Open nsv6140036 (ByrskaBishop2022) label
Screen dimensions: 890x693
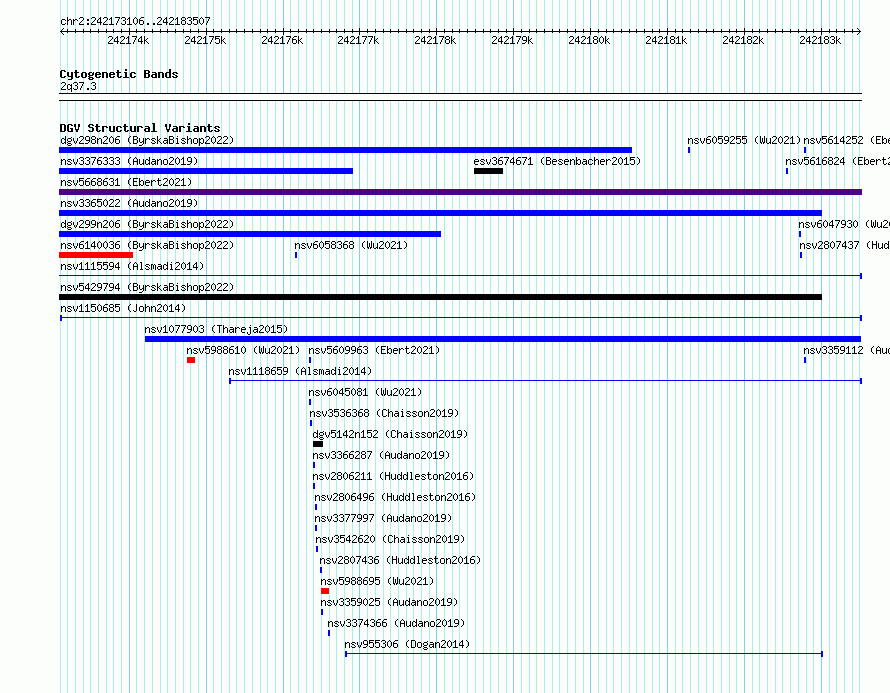click(147, 245)
